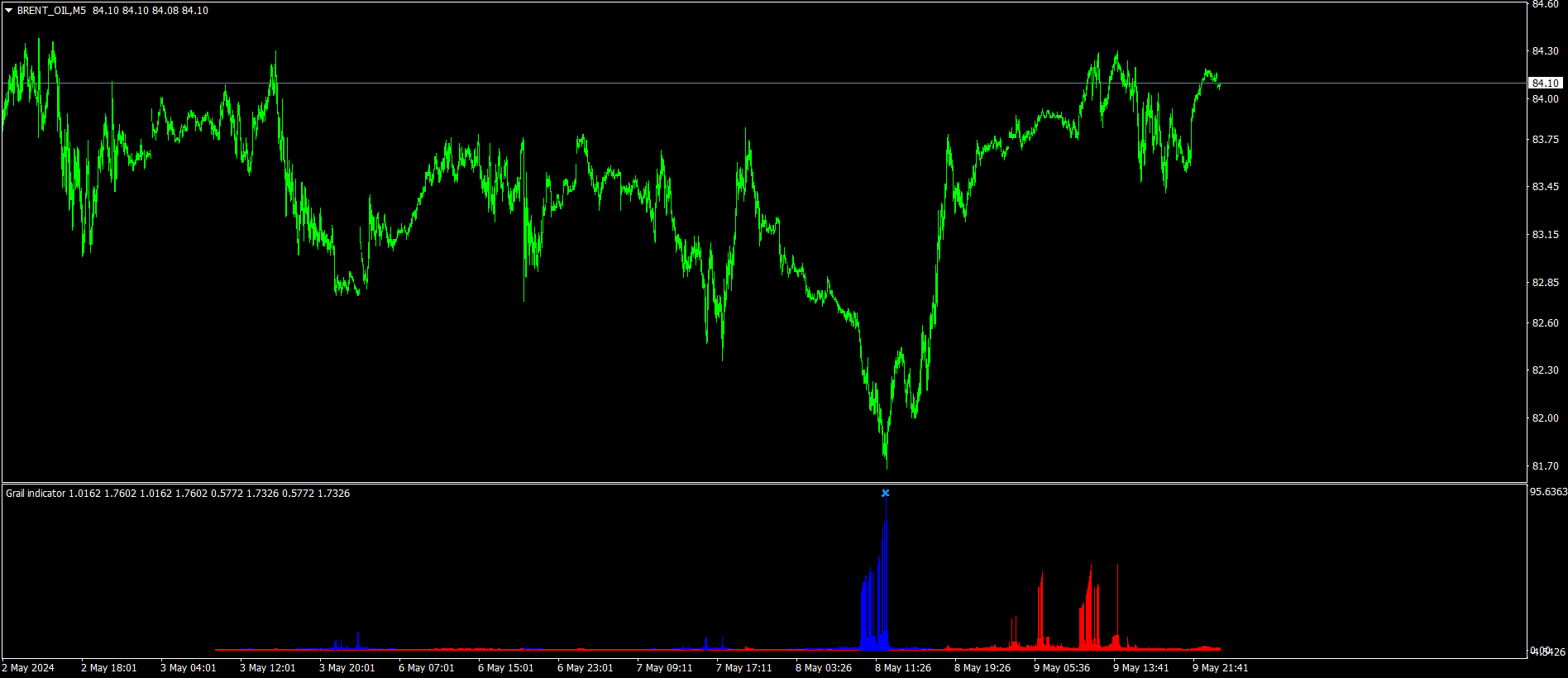
Task: Click the blue X marker in the indicator window
Action: coord(885,493)
